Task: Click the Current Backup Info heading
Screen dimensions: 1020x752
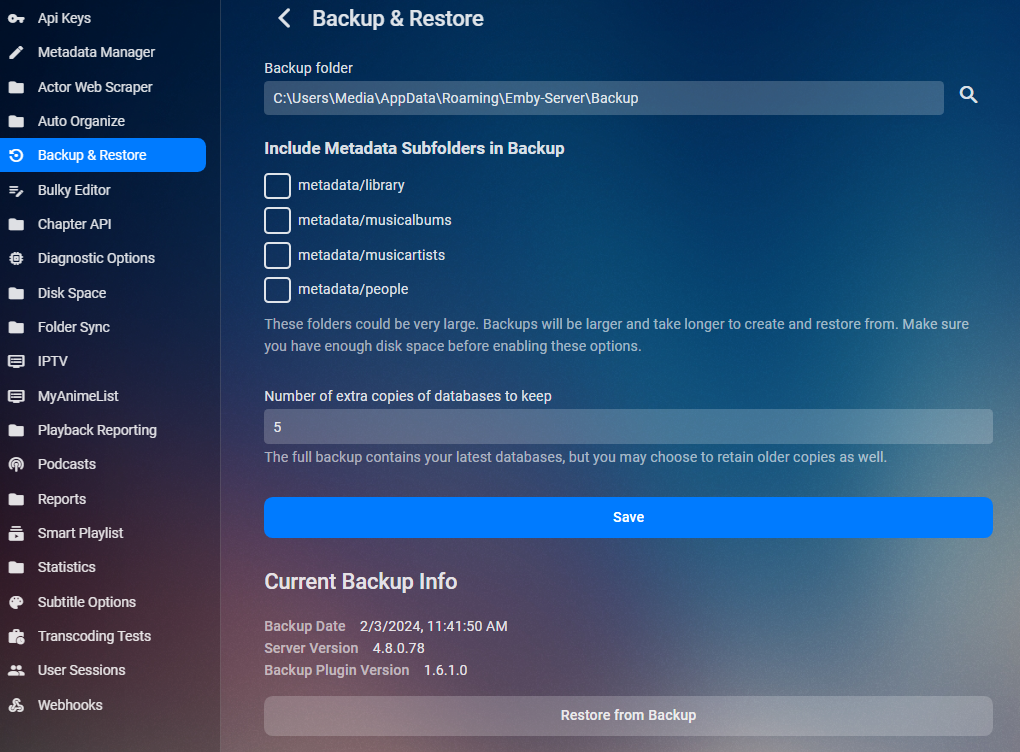Action: tap(360, 582)
